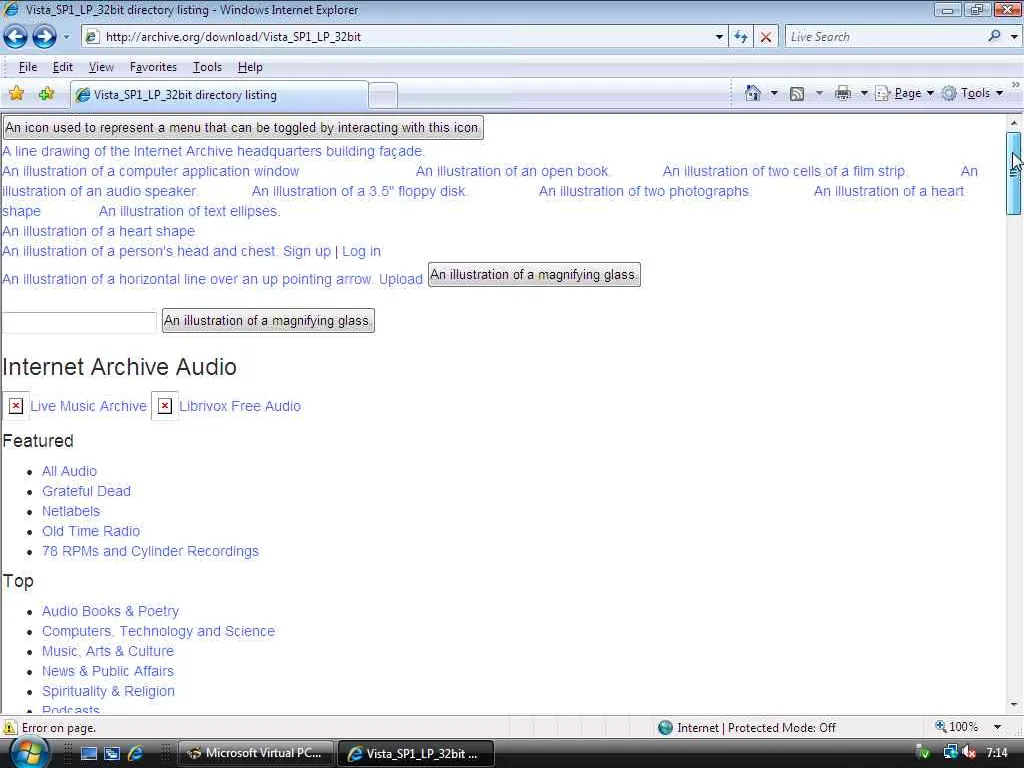Click the text ellipses illustration link

click(189, 211)
